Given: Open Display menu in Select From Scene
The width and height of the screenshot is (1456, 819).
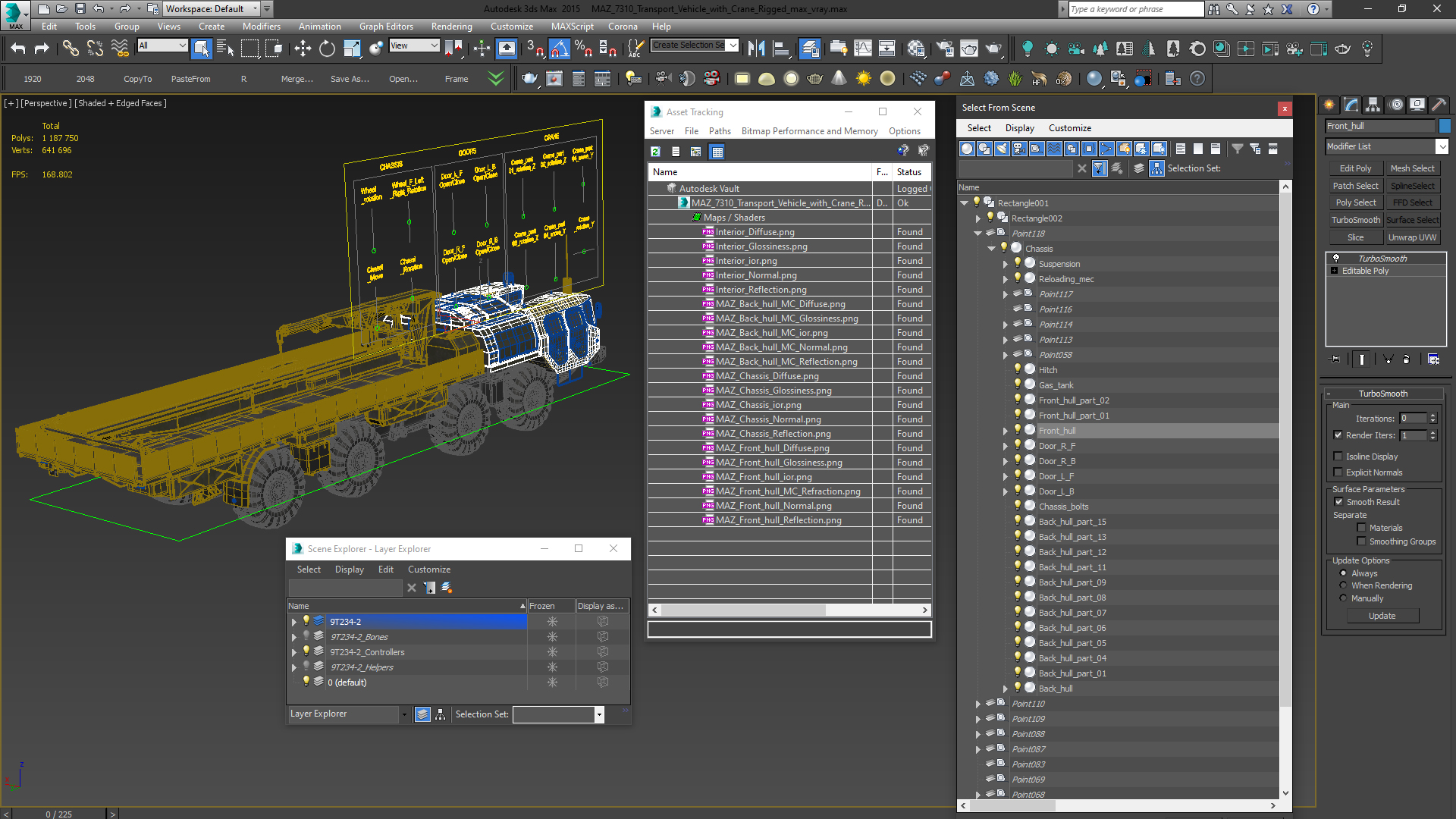Looking at the screenshot, I should [1019, 128].
